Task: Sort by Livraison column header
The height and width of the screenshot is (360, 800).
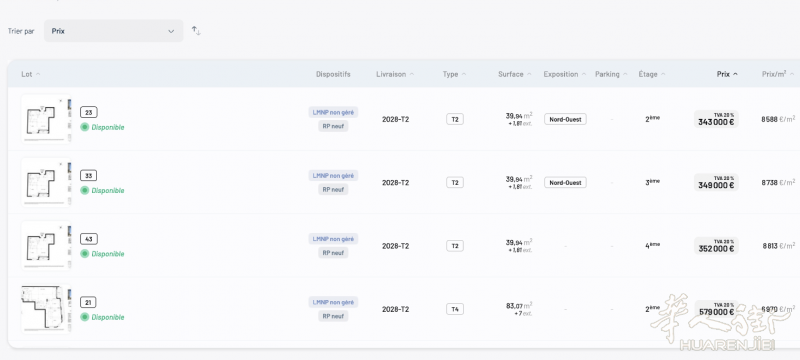Action: 395,74
